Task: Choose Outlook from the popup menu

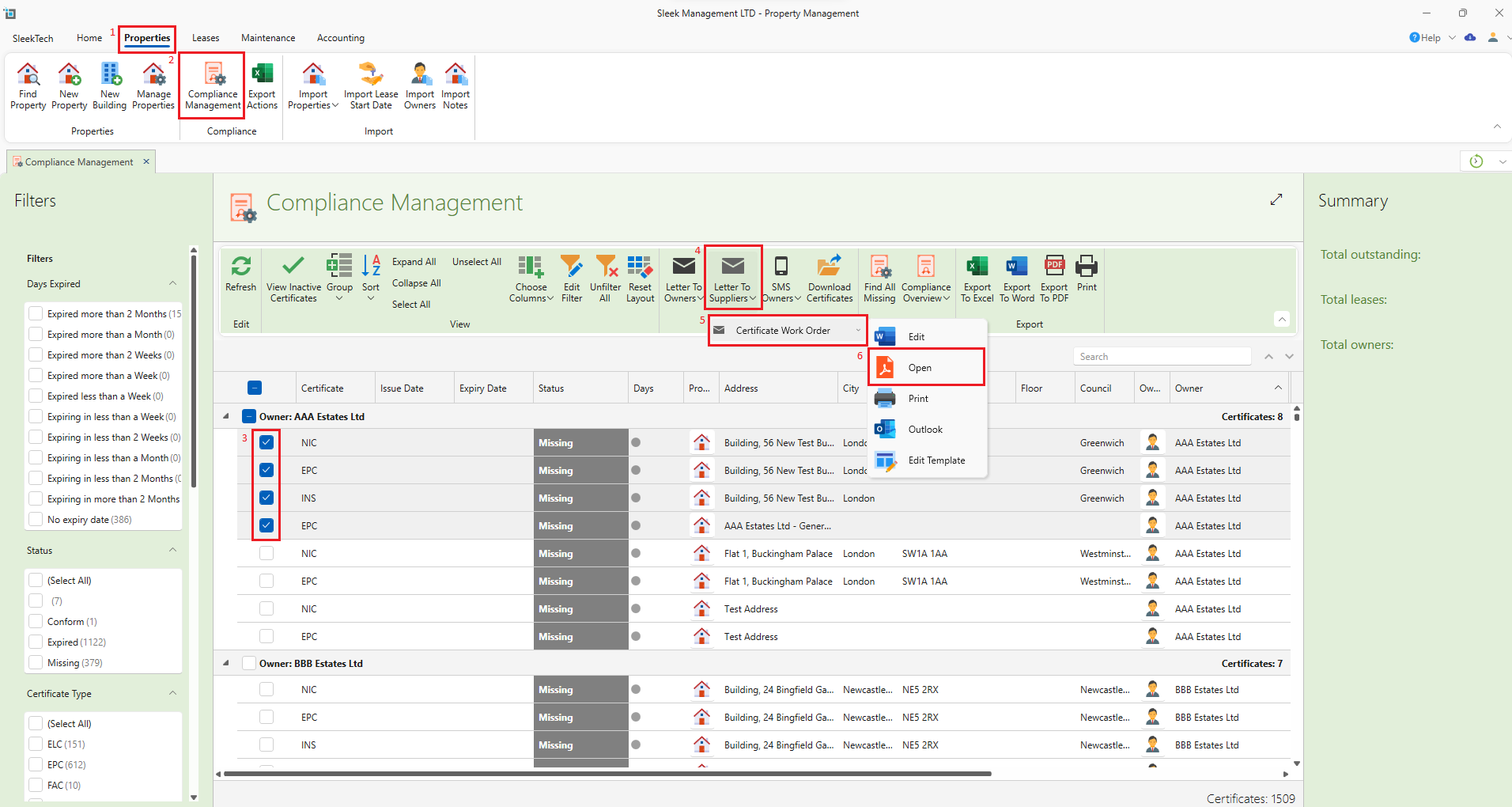Action: point(924,430)
